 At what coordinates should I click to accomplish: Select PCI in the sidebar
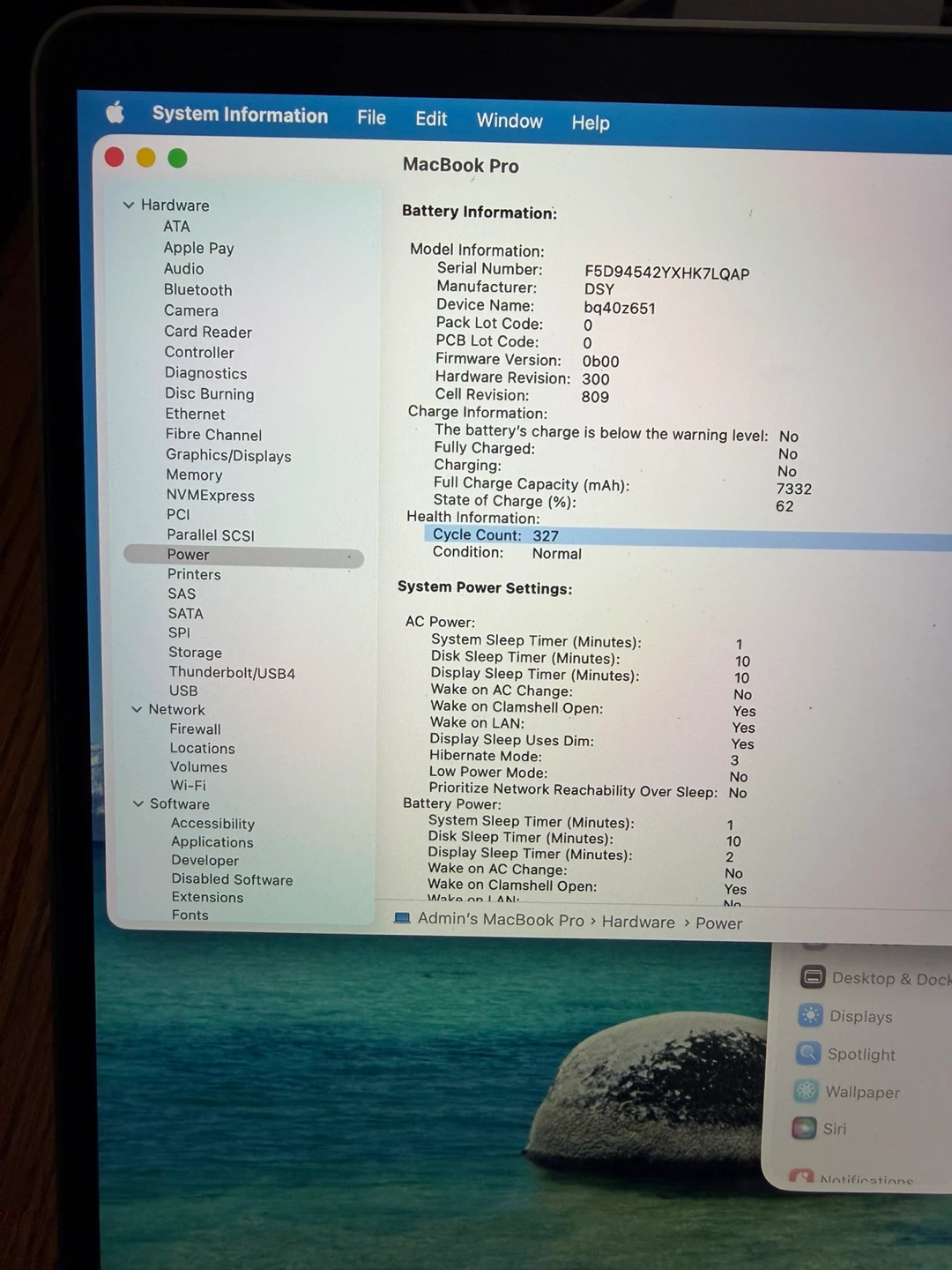point(178,514)
